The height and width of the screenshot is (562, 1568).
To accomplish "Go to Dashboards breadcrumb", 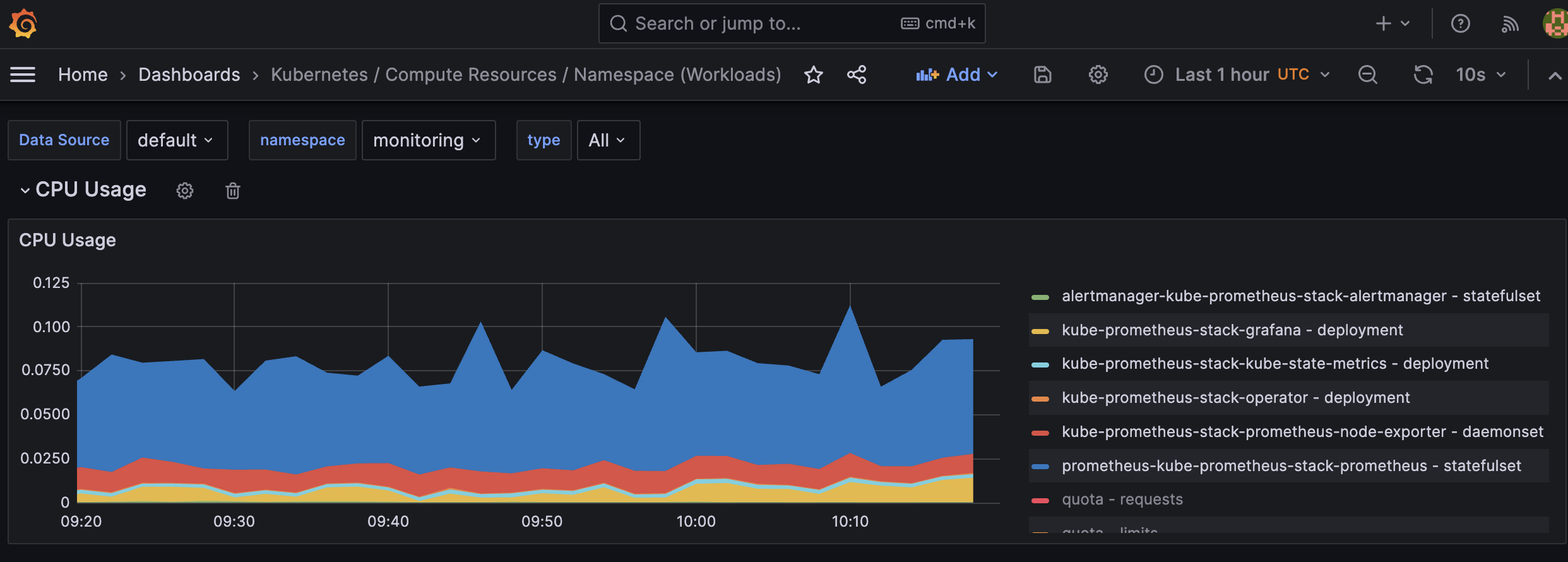I will (189, 75).
